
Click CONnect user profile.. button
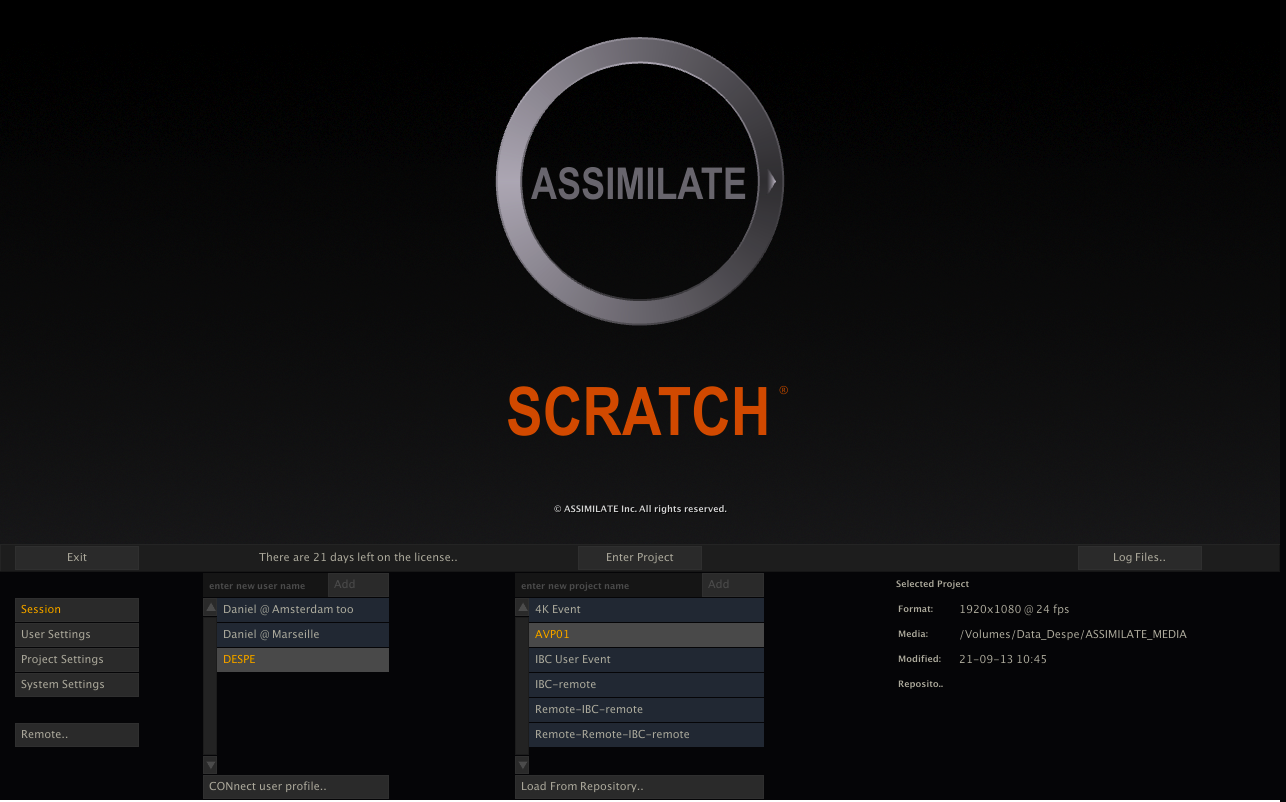(x=296, y=786)
